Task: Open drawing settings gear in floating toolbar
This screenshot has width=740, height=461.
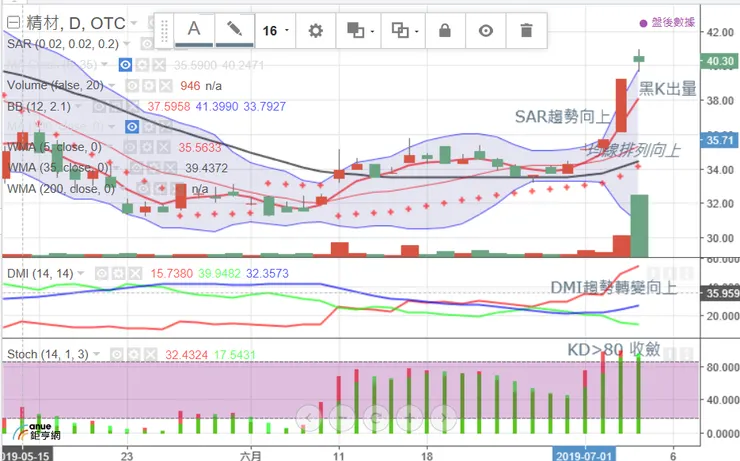Action: 316,31
